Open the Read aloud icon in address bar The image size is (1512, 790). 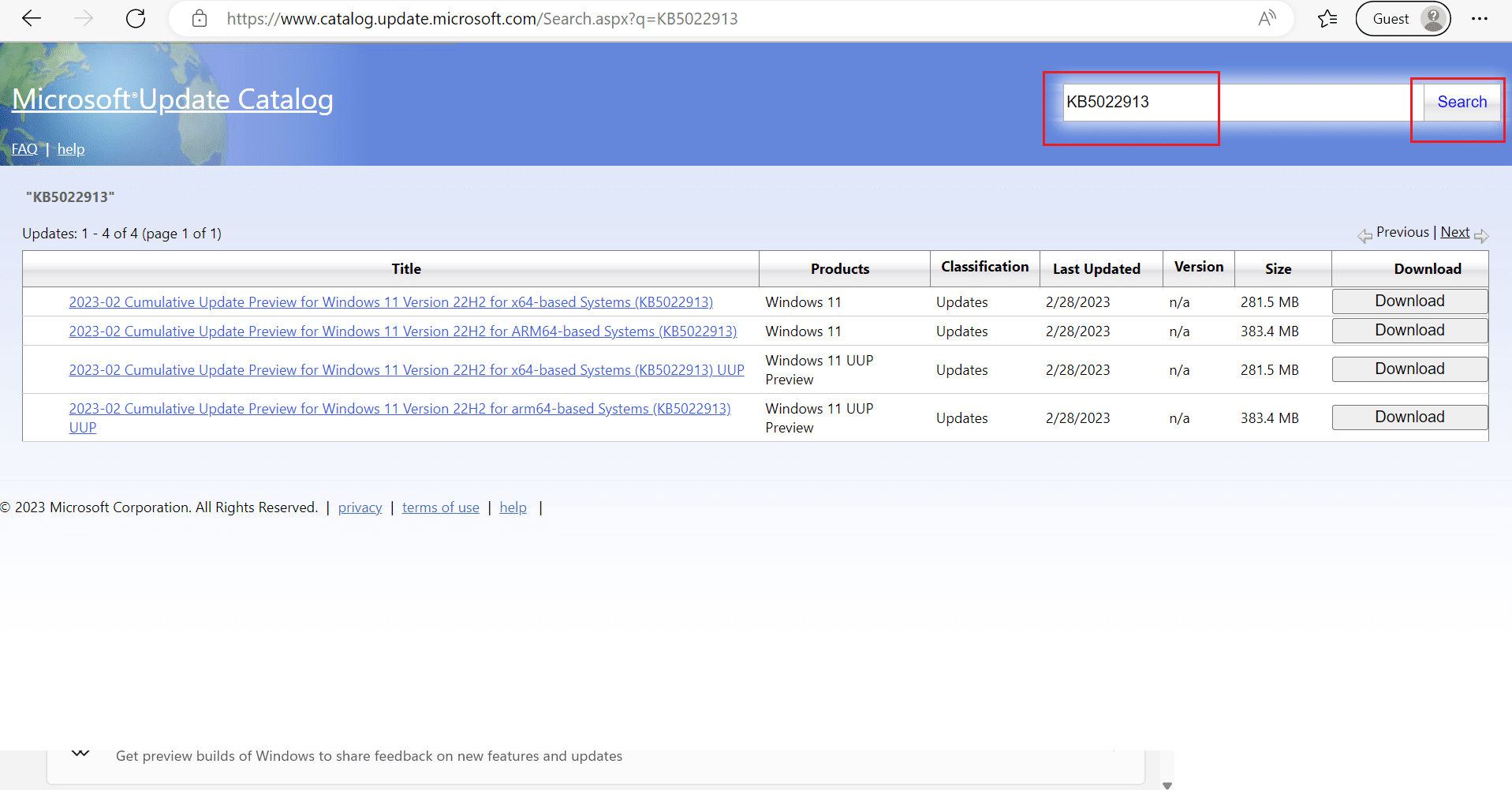[1267, 18]
